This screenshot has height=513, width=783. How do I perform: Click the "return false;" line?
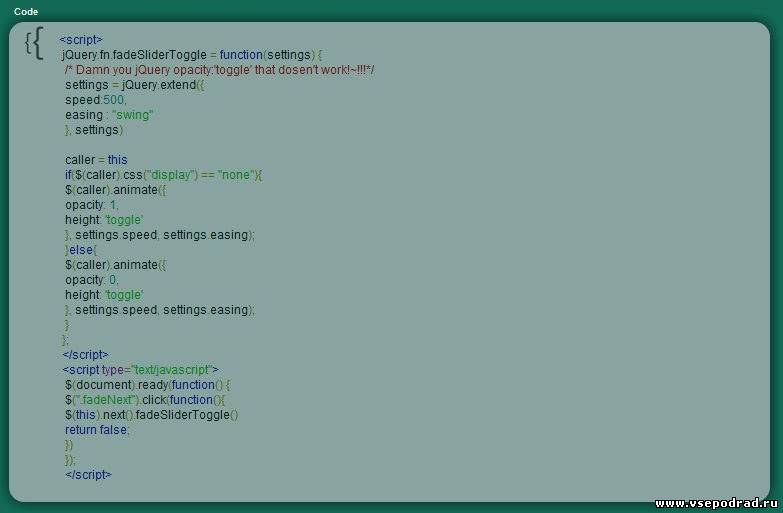tap(97, 430)
